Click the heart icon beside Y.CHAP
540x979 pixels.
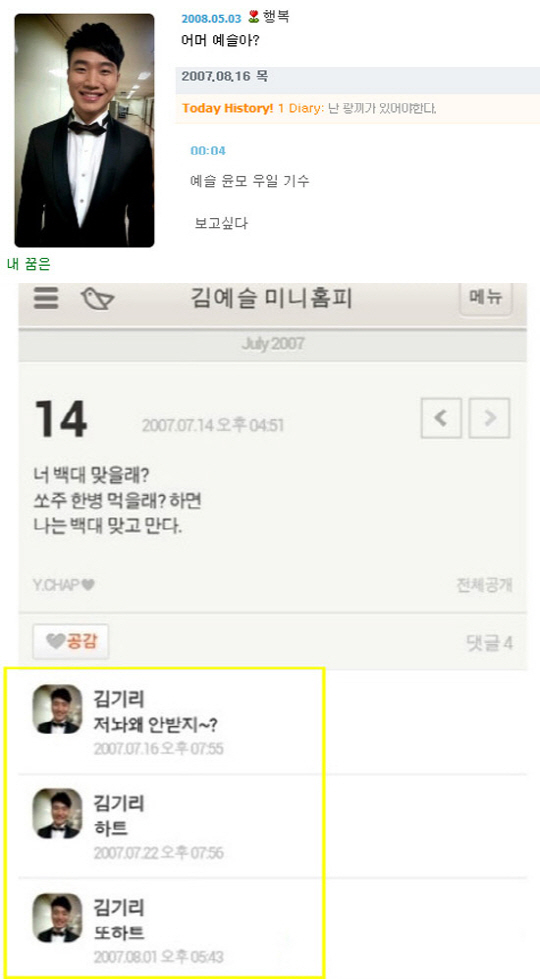(89, 586)
